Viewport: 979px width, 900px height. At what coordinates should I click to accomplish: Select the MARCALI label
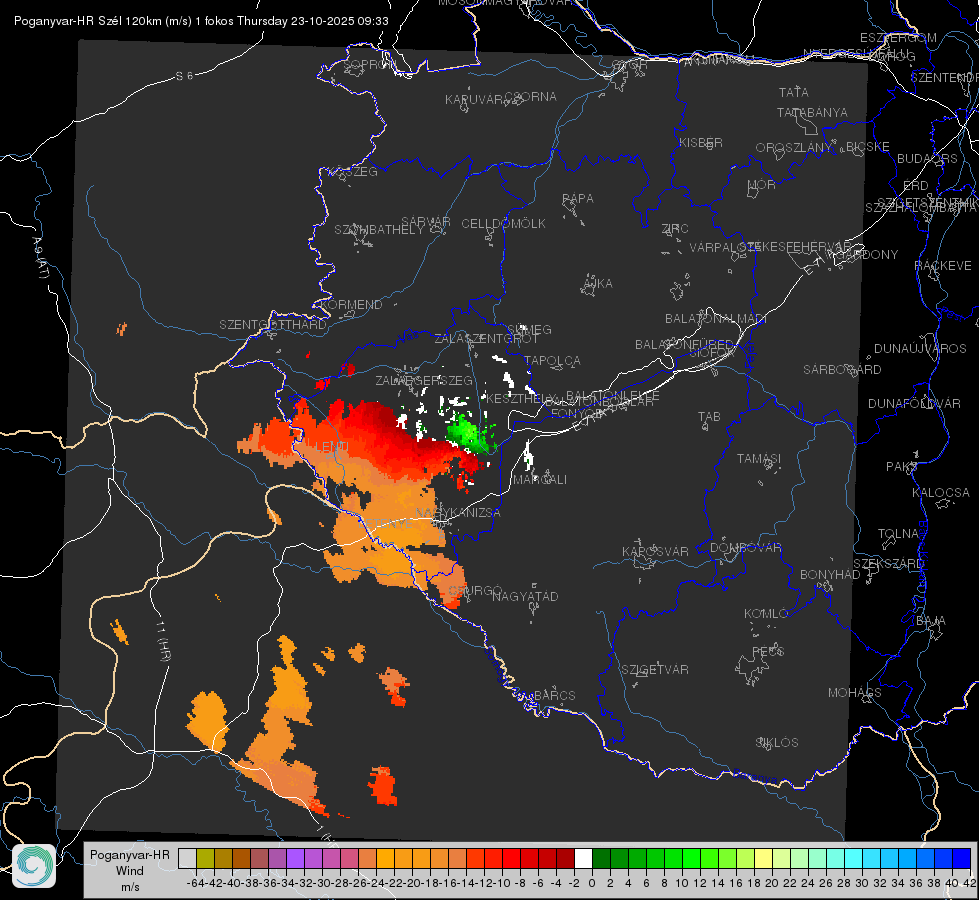coord(540,480)
